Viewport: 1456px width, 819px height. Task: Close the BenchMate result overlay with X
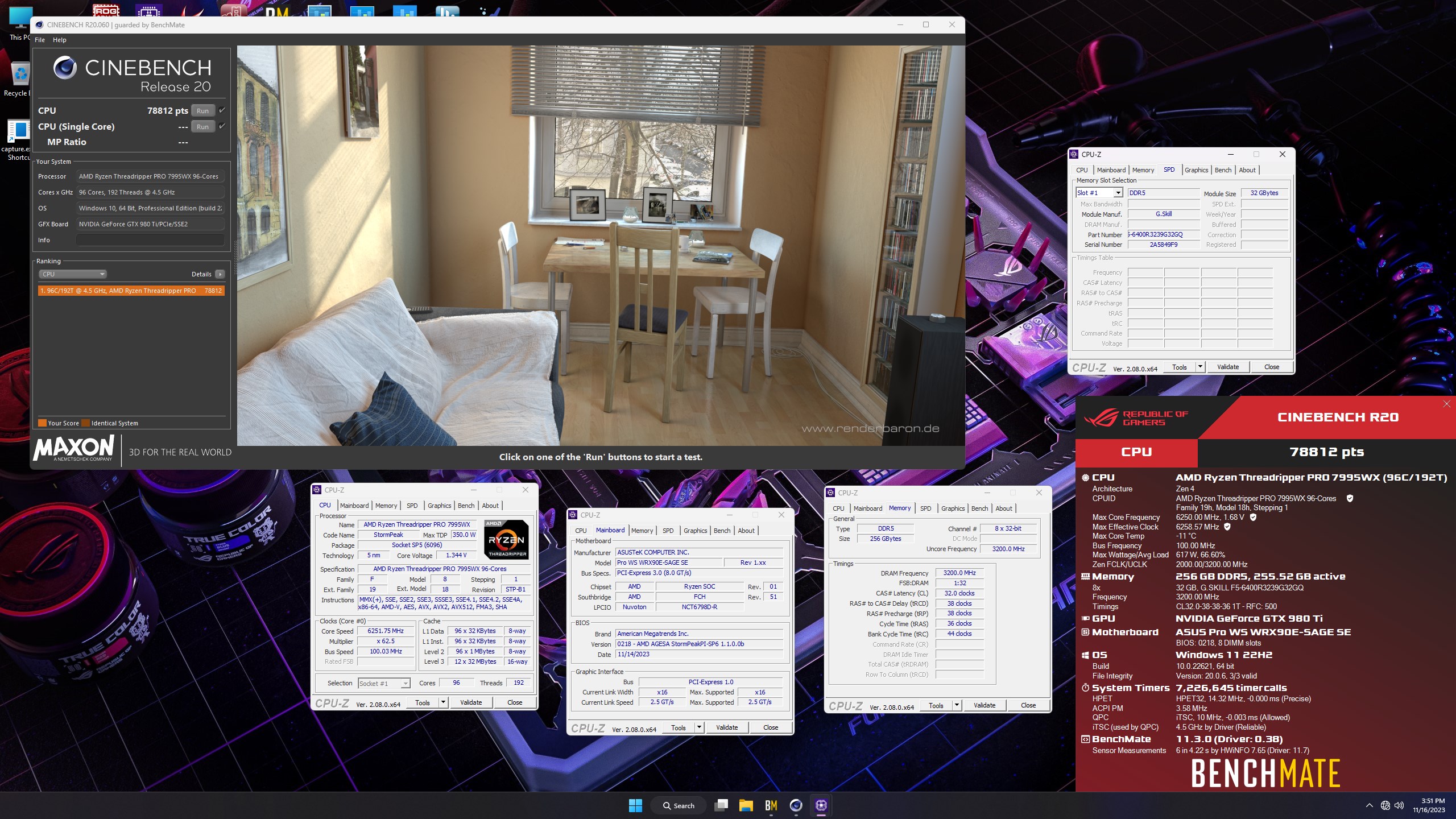point(1446,404)
